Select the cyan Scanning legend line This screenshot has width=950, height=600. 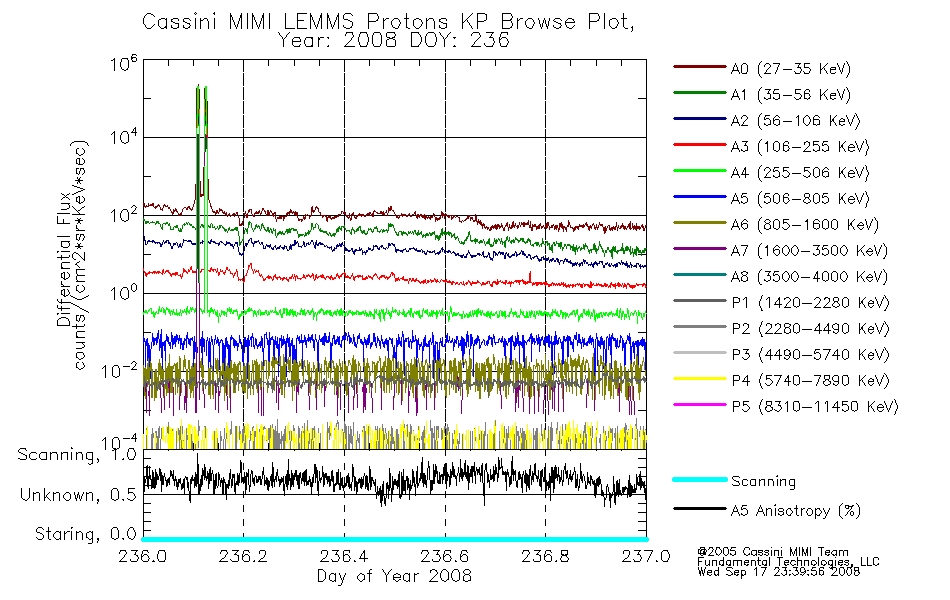tap(700, 479)
